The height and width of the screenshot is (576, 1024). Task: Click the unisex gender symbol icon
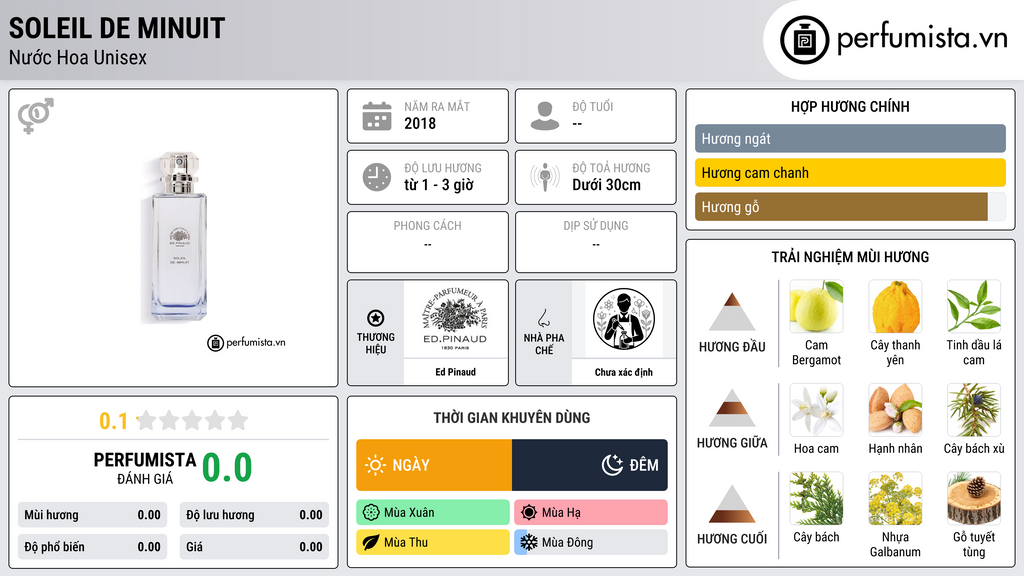point(36,116)
